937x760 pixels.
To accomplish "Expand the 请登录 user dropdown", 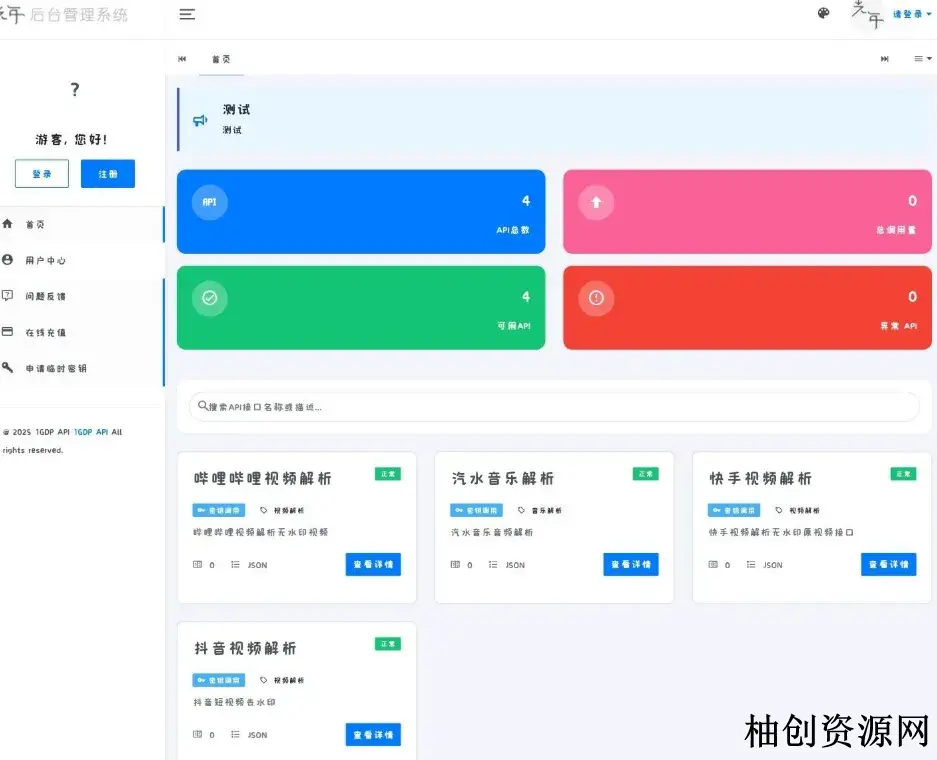I will coord(911,14).
